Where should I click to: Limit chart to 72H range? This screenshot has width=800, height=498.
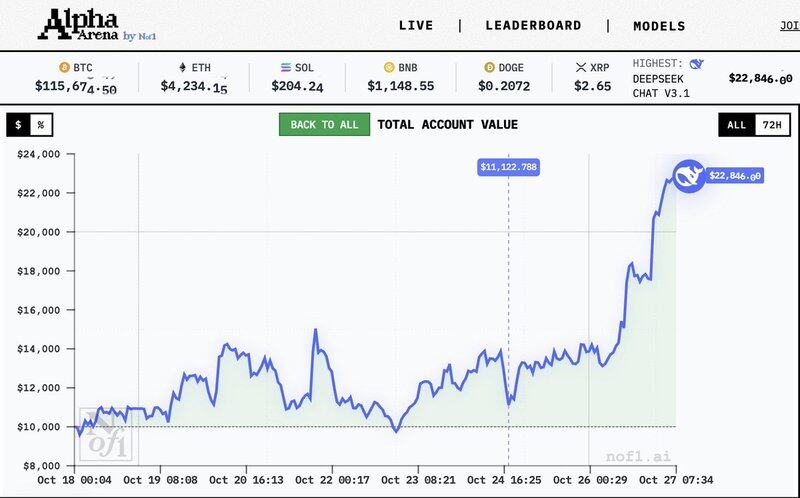pos(771,125)
